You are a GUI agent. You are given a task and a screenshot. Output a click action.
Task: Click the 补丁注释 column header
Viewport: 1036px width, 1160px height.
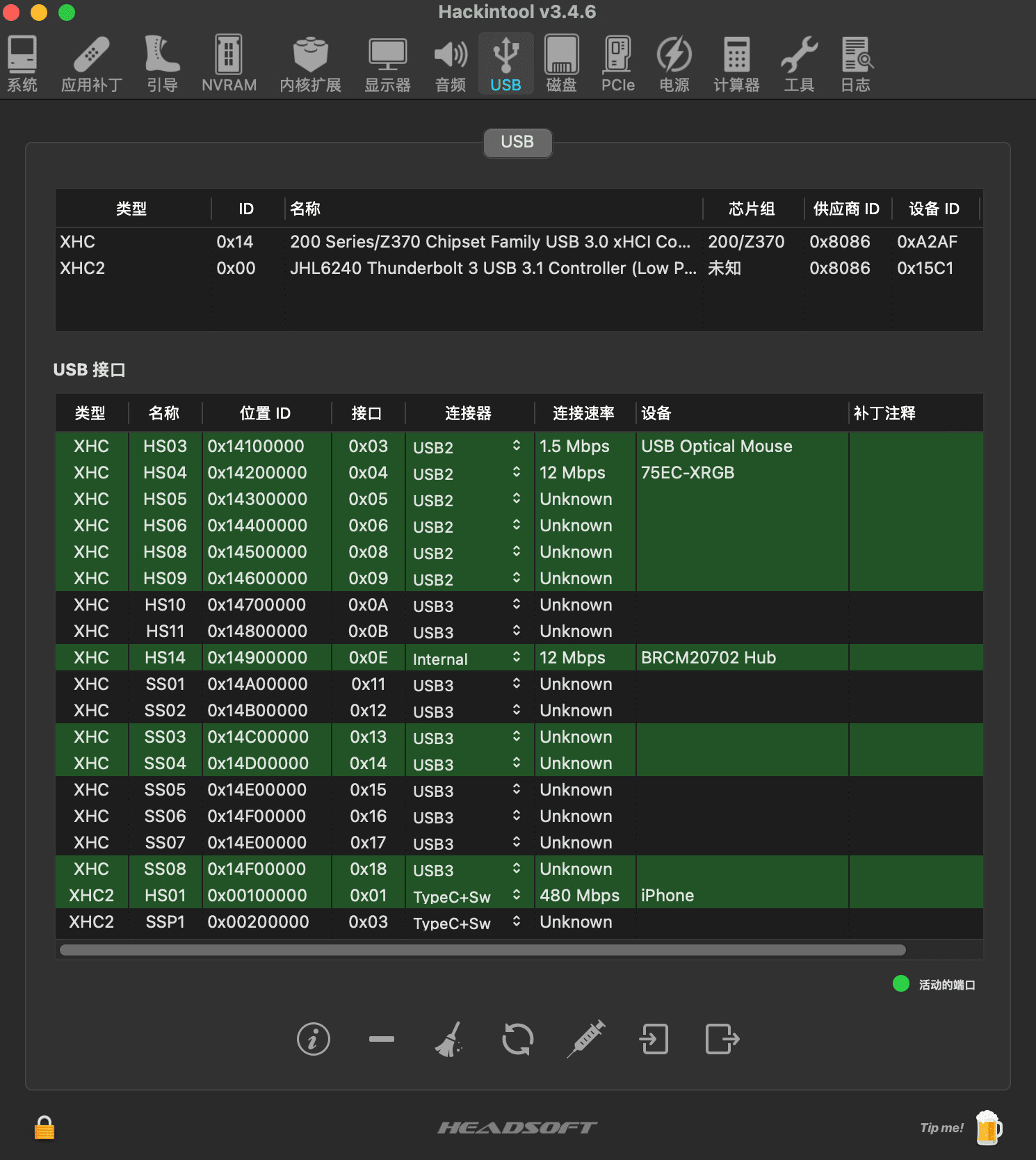pos(915,413)
